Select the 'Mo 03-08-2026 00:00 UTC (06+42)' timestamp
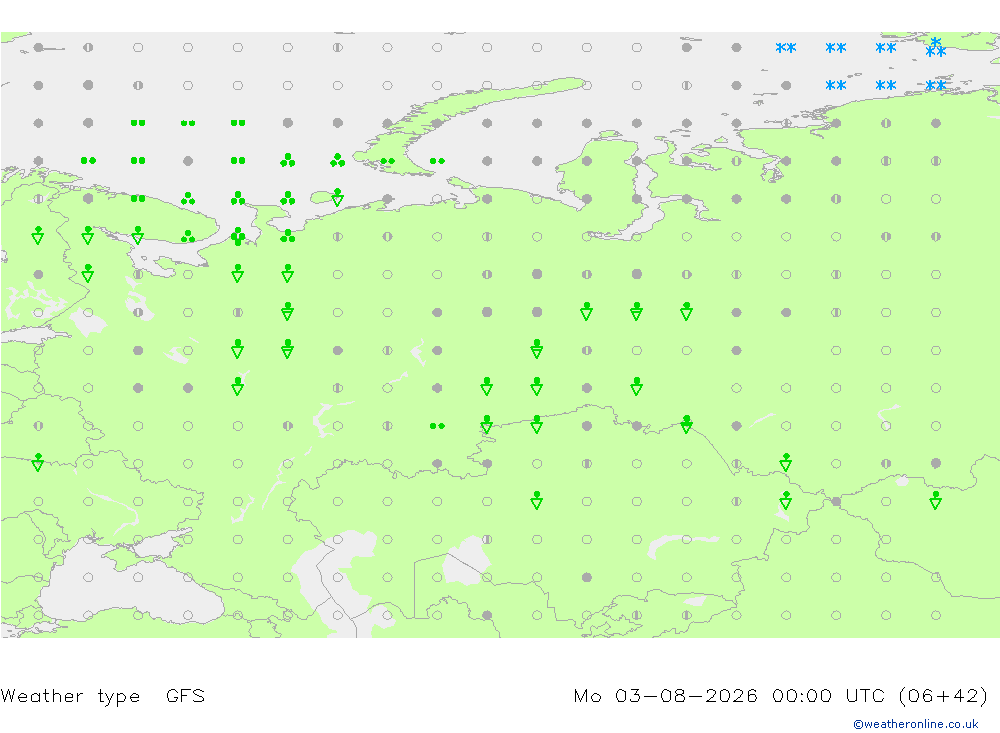The width and height of the screenshot is (1000, 733). click(x=781, y=695)
